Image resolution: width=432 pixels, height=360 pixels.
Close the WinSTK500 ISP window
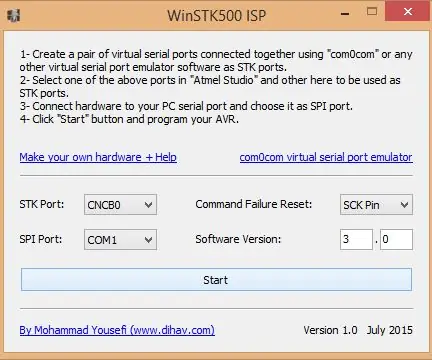(407, 12)
